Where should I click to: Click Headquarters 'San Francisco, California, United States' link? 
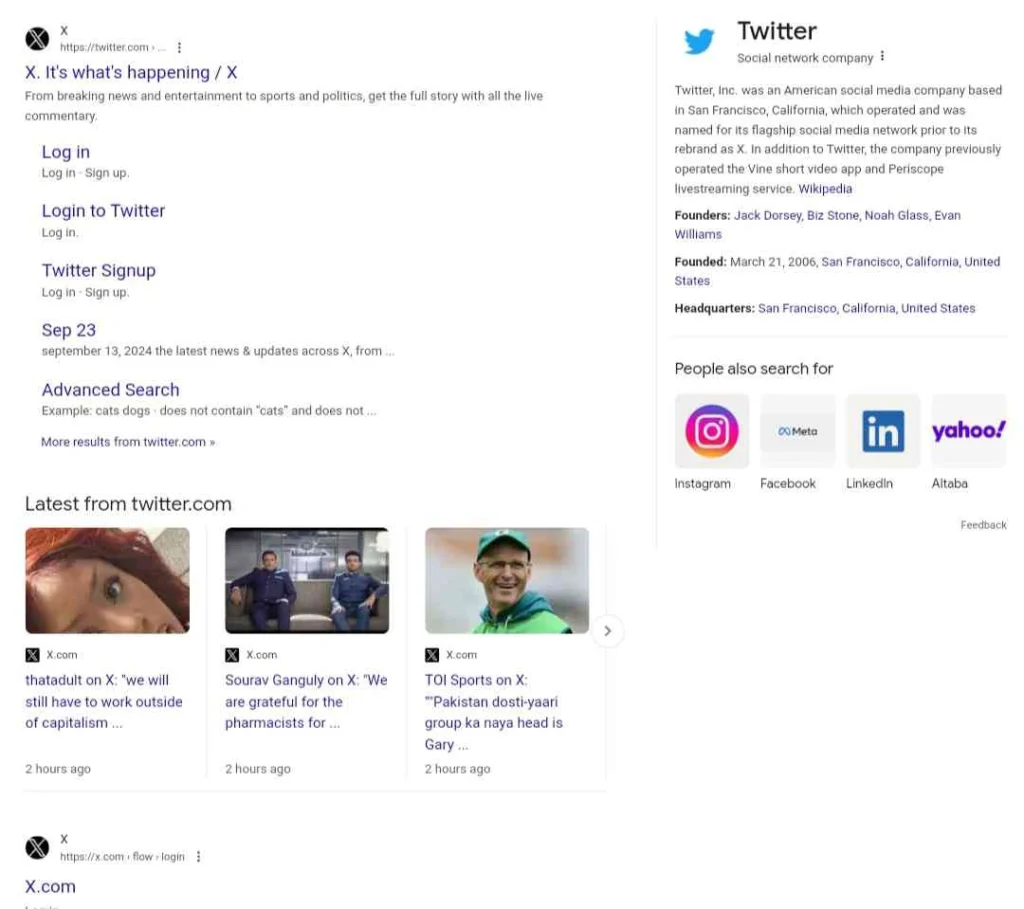(x=867, y=308)
